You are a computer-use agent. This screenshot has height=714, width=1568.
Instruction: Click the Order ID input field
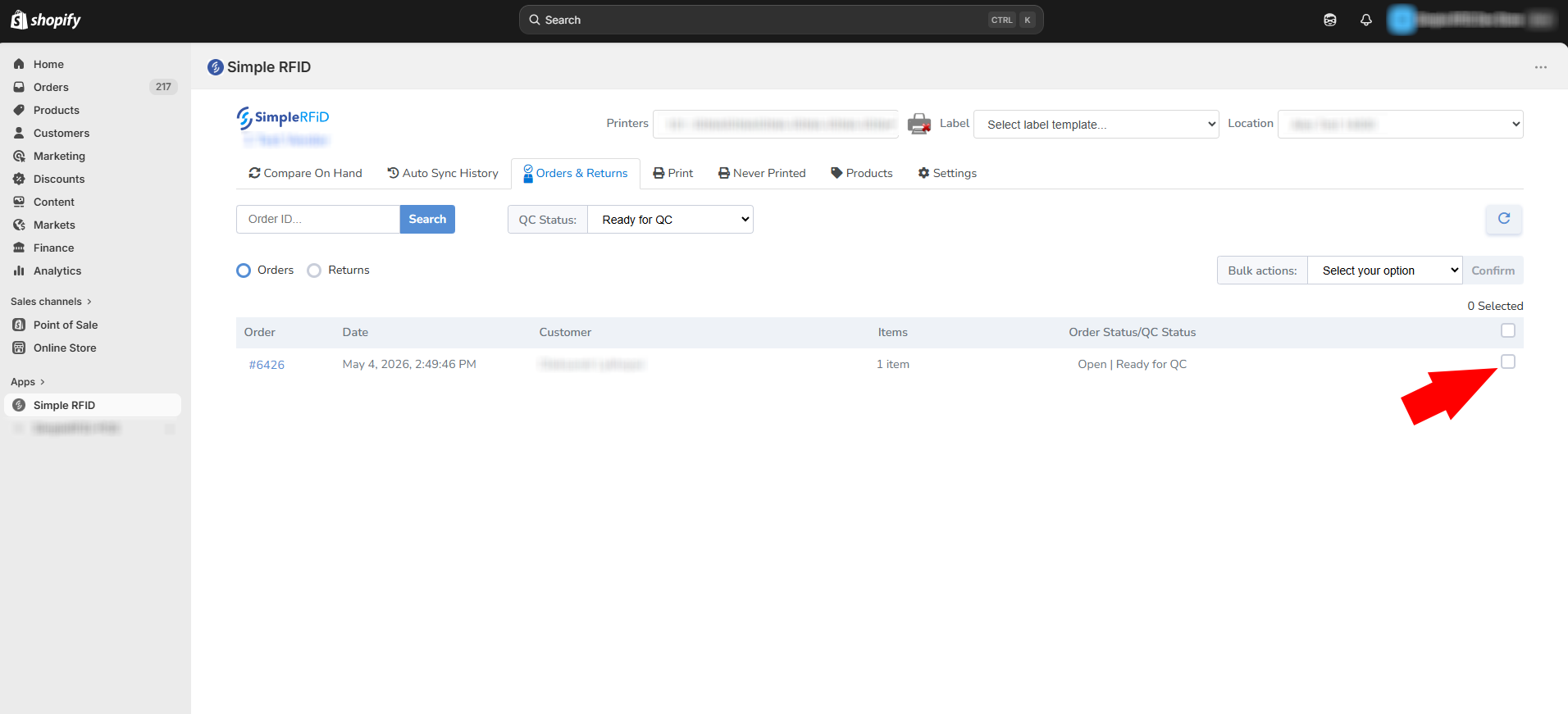[x=318, y=219]
